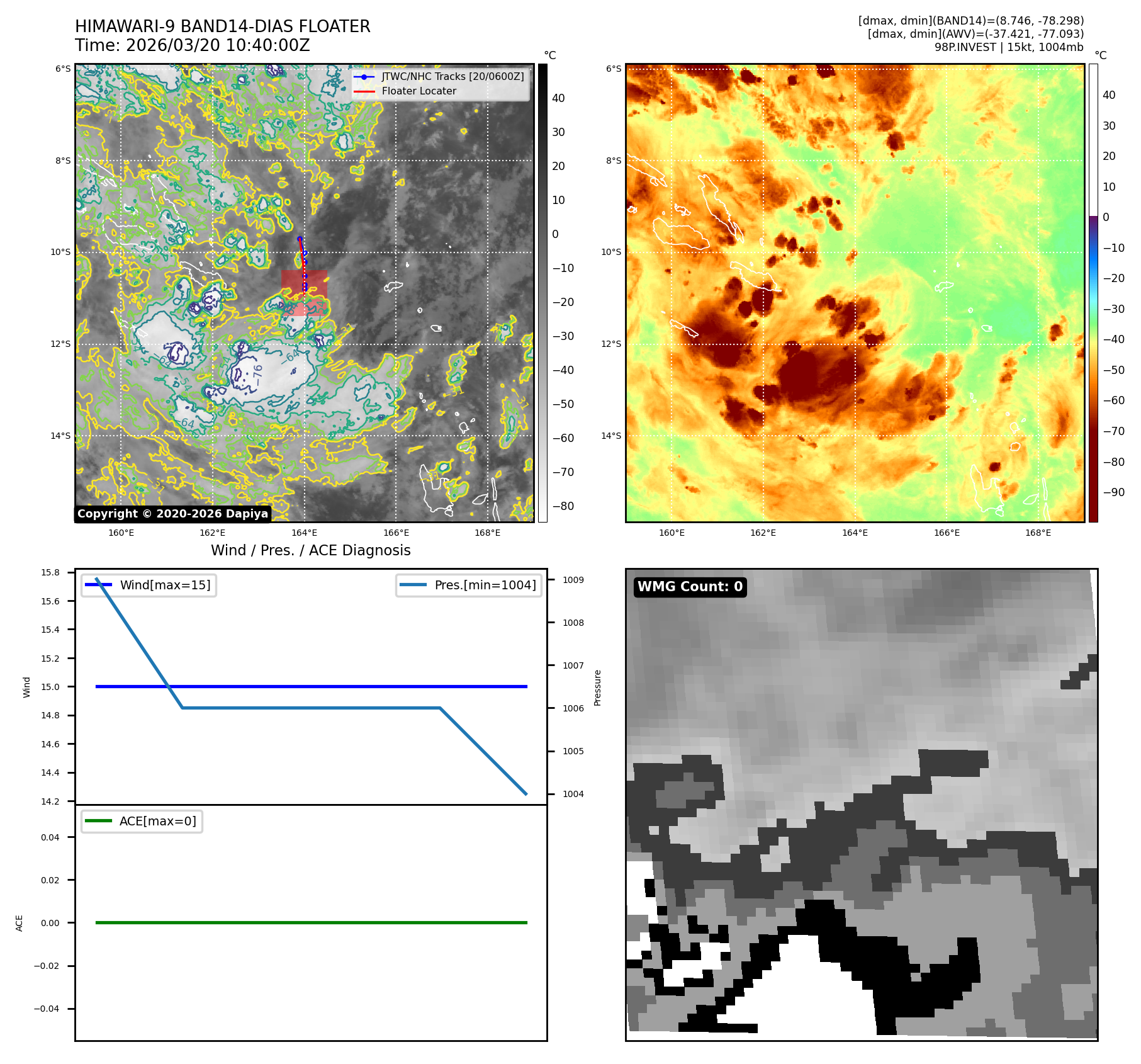Click the BAND14 dmax, dmin readout text
This screenshot has width=1141, height=1064.
pos(970,21)
